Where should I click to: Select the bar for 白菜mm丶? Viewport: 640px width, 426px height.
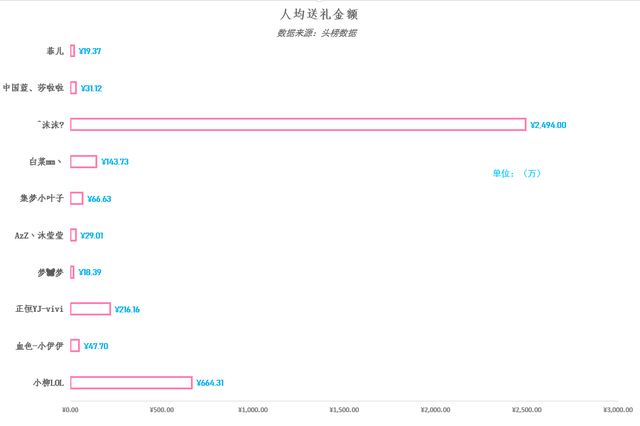pyautogui.click(x=84, y=162)
